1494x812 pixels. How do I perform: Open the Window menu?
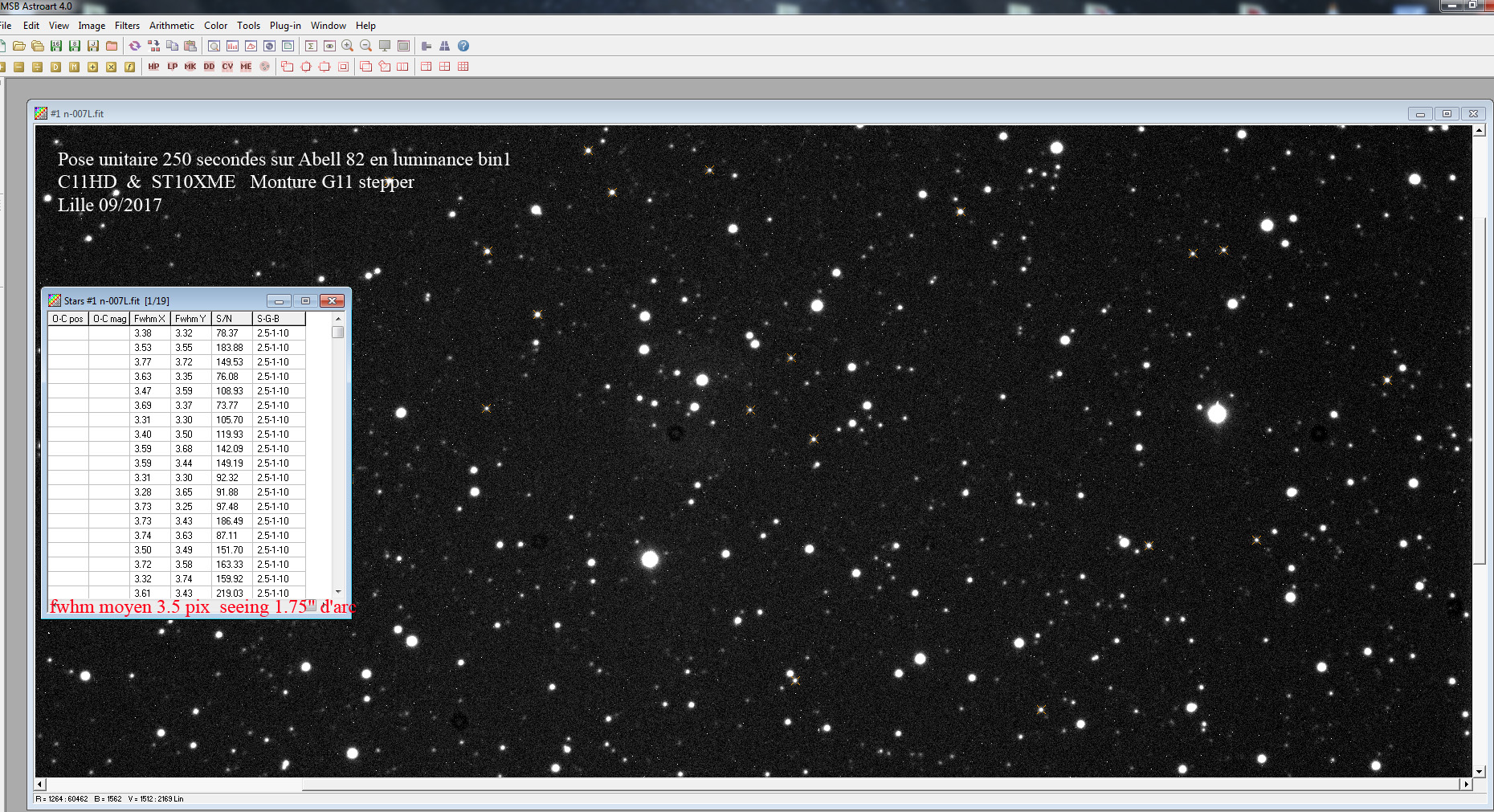tap(329, 26)
